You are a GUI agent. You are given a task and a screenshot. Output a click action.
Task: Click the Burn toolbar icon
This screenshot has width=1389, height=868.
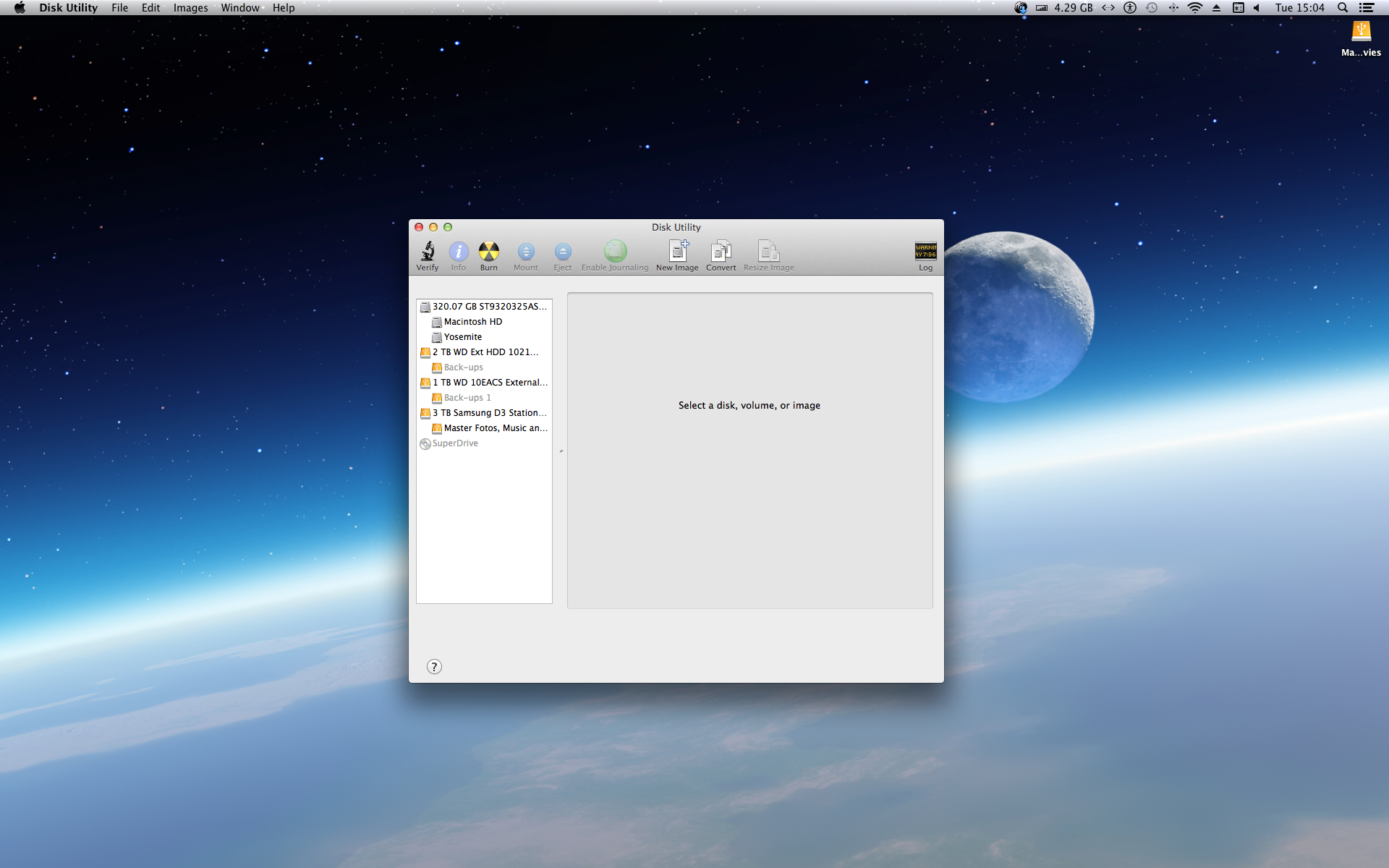(x=489, y=252)
